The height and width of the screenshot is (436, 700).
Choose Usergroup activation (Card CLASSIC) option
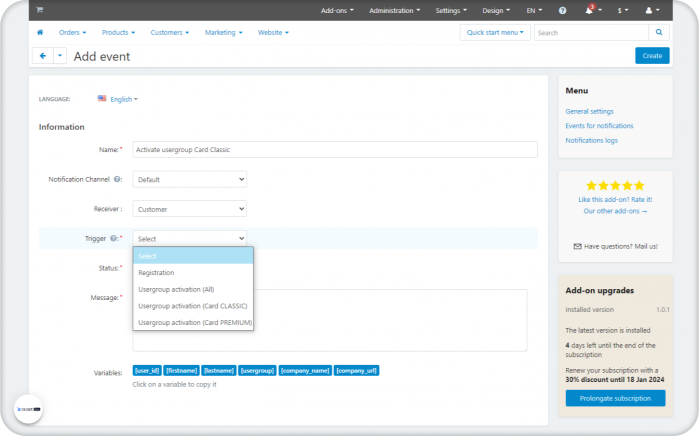(193, 306)
